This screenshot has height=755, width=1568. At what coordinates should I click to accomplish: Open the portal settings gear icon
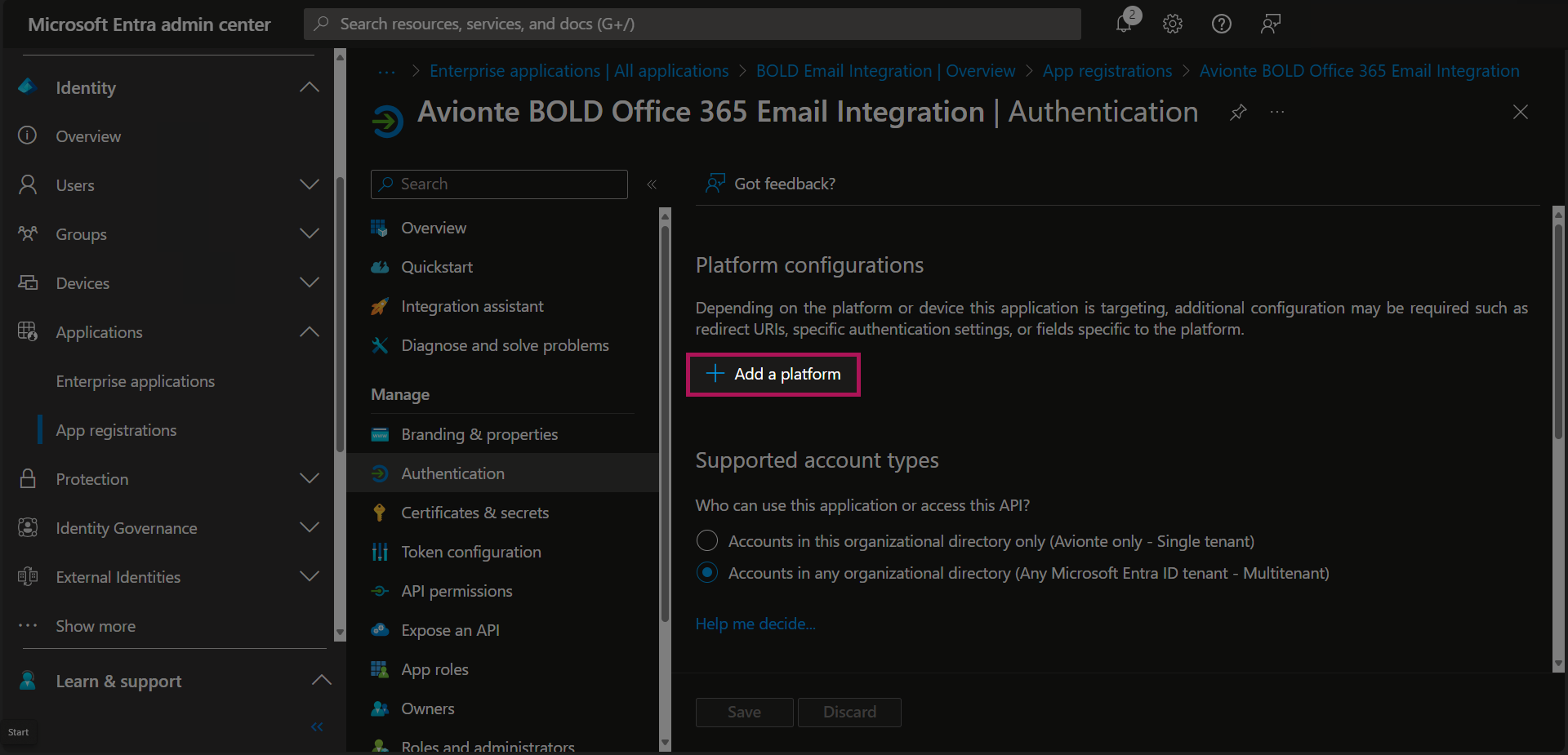[1173, 24]
